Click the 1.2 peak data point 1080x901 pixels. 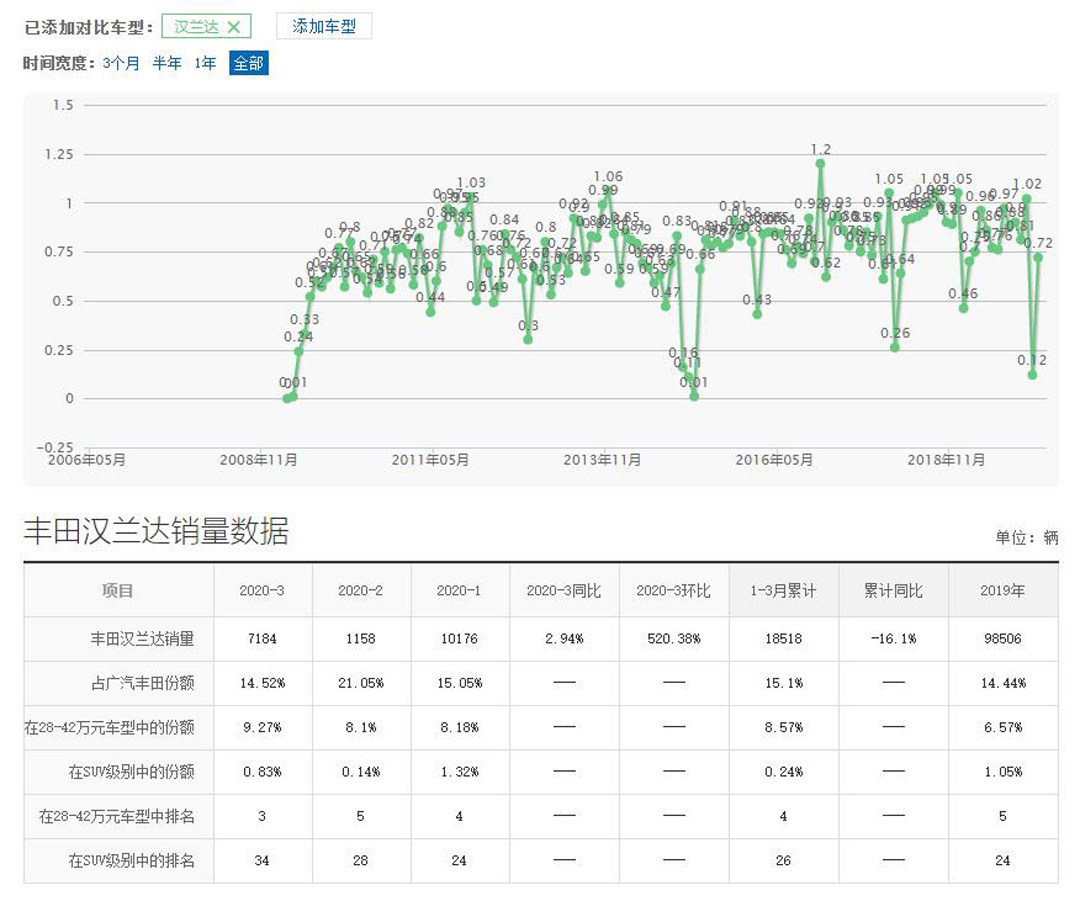click(820, 163)
